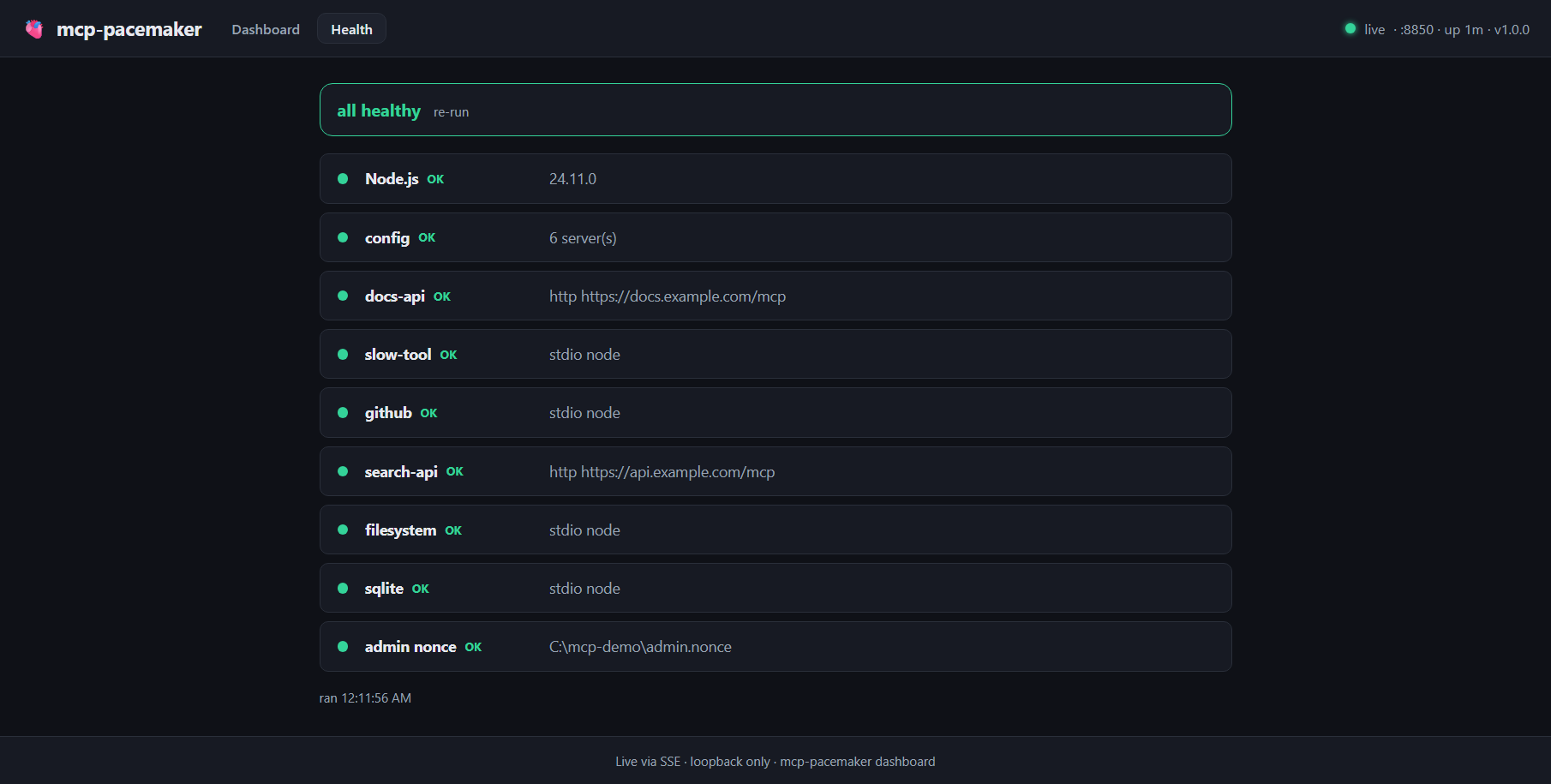Select the filesystem check name
This screenshot has width=1551, height=784.
tap(400, 530)
